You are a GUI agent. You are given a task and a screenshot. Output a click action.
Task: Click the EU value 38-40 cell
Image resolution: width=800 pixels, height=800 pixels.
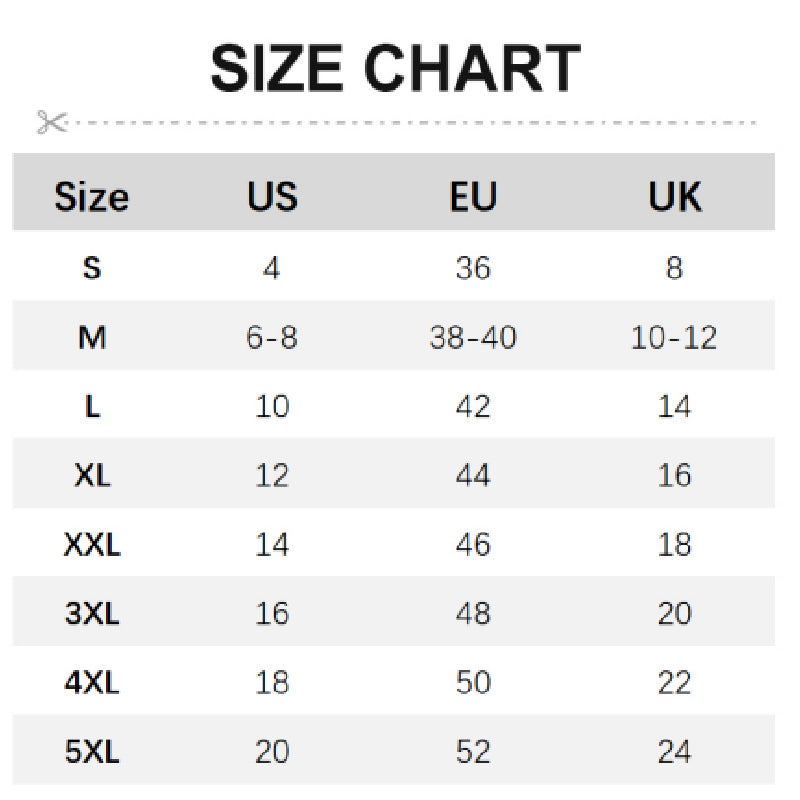click(x=473, y=337)
